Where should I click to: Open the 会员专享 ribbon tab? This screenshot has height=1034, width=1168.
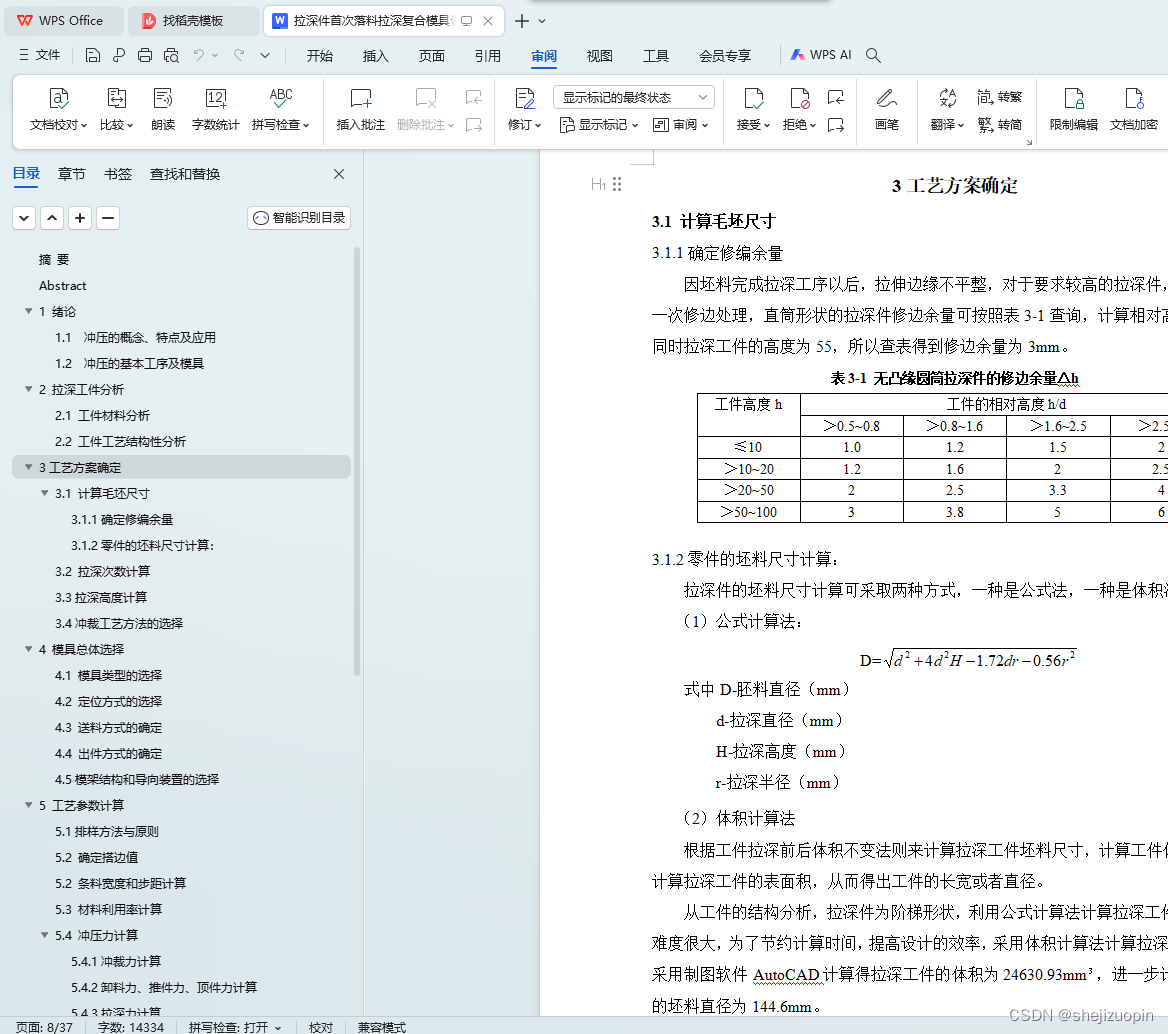coord(725,56)
